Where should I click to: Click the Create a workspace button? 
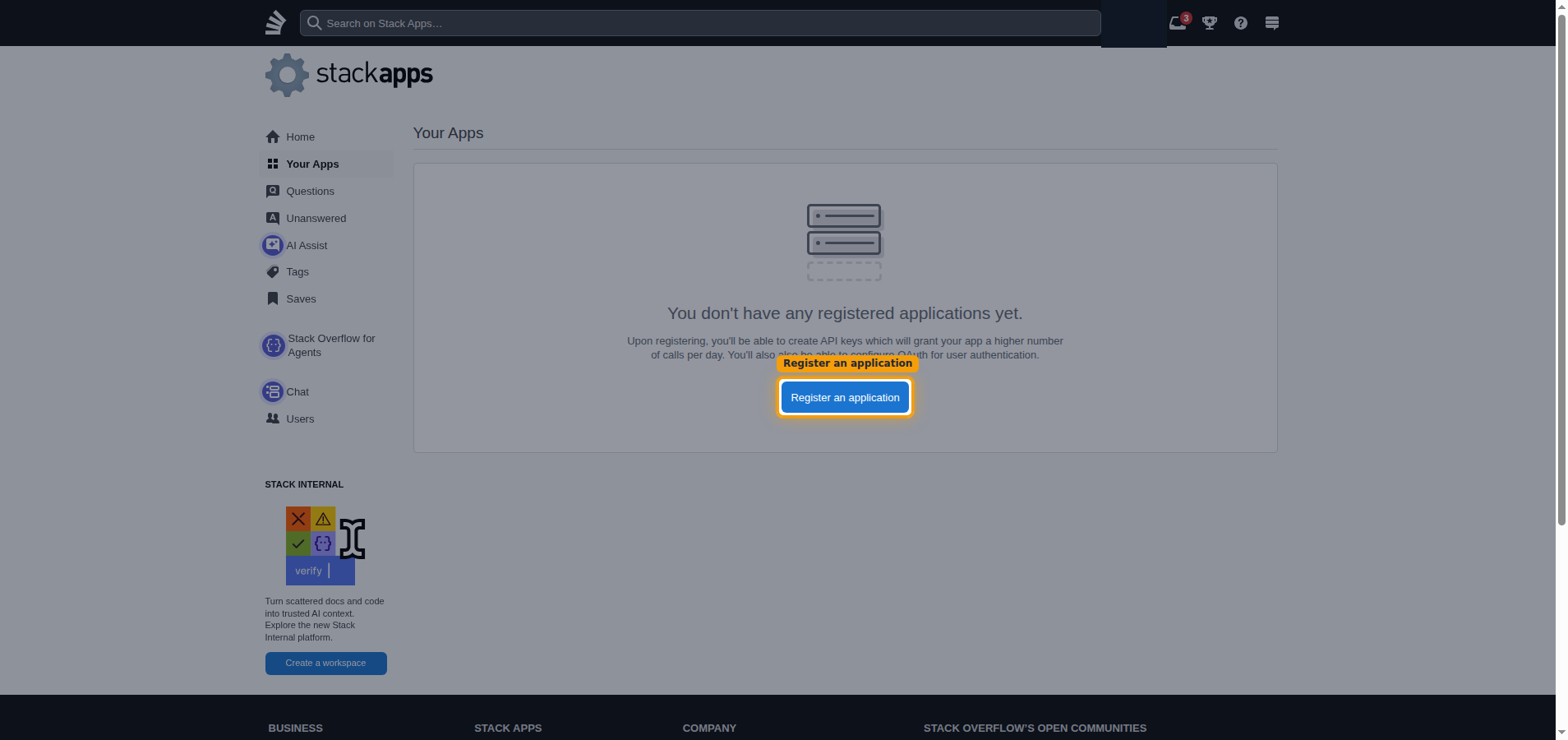pyautogui.click(x=325, y=664)
